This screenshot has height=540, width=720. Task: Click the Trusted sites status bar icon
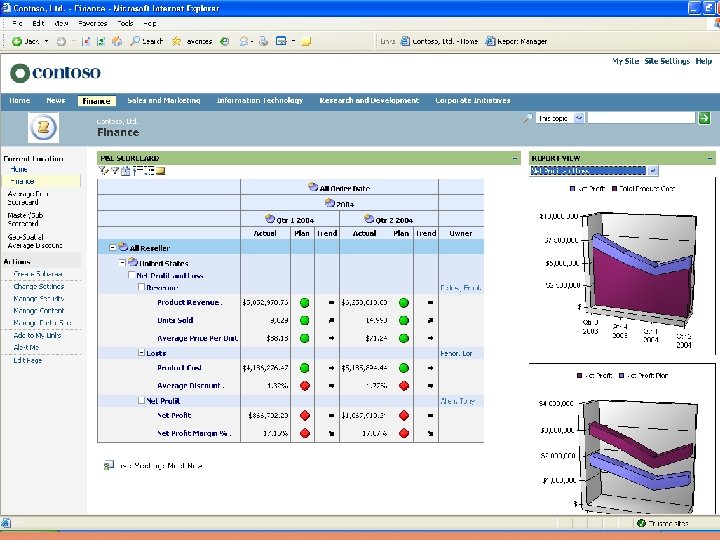[641, 523]
